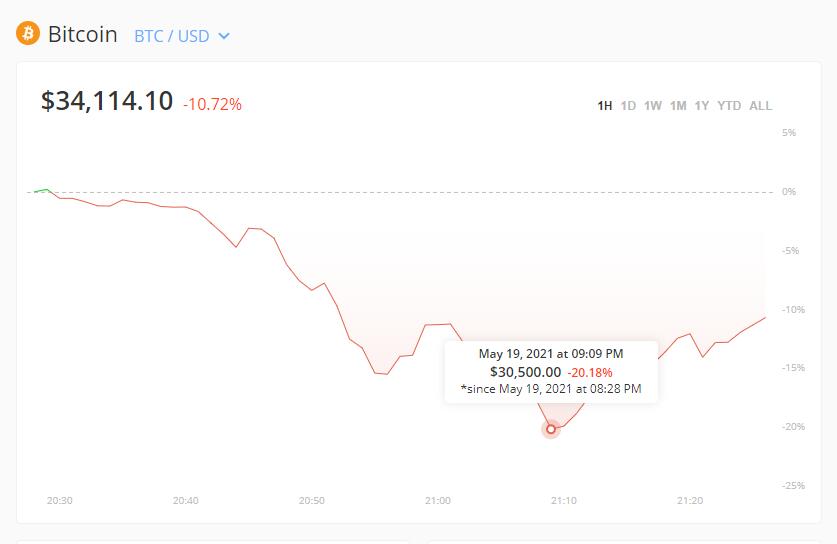This screenshot has height=544, width=837.
Task: Switch chart to 1W range
Action: [653, 106]
